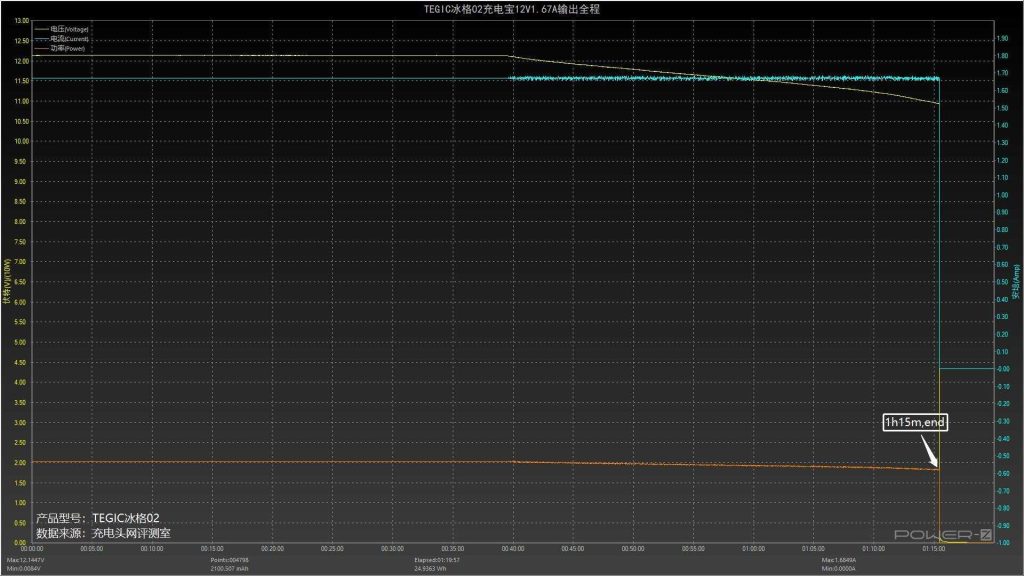Click the Max:12.1447V statistic
The width and height of the screenshot is (1024, 576).
coord(25,560)
